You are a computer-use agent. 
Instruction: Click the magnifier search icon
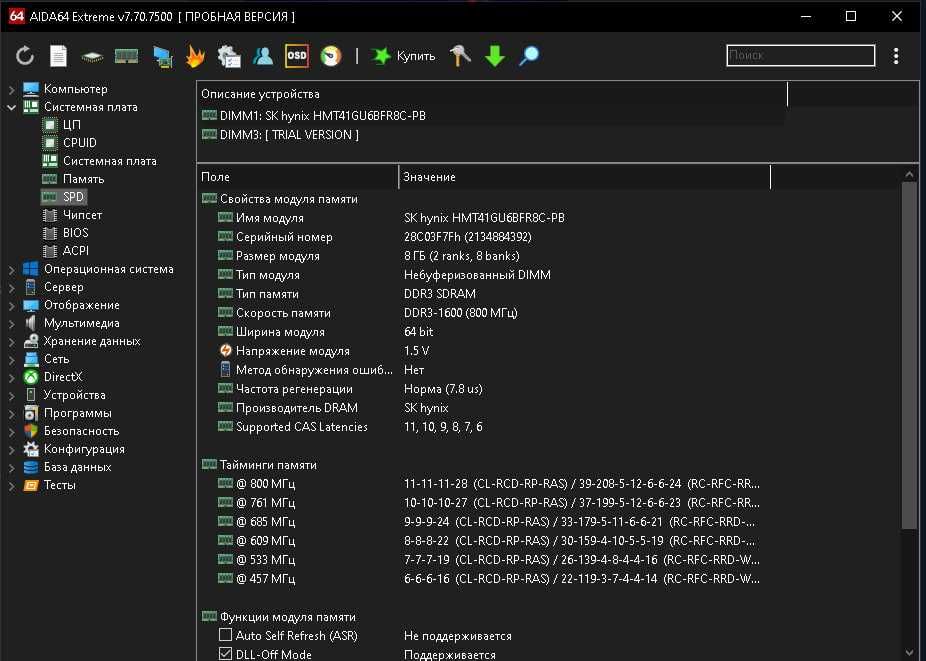(529, 56)
